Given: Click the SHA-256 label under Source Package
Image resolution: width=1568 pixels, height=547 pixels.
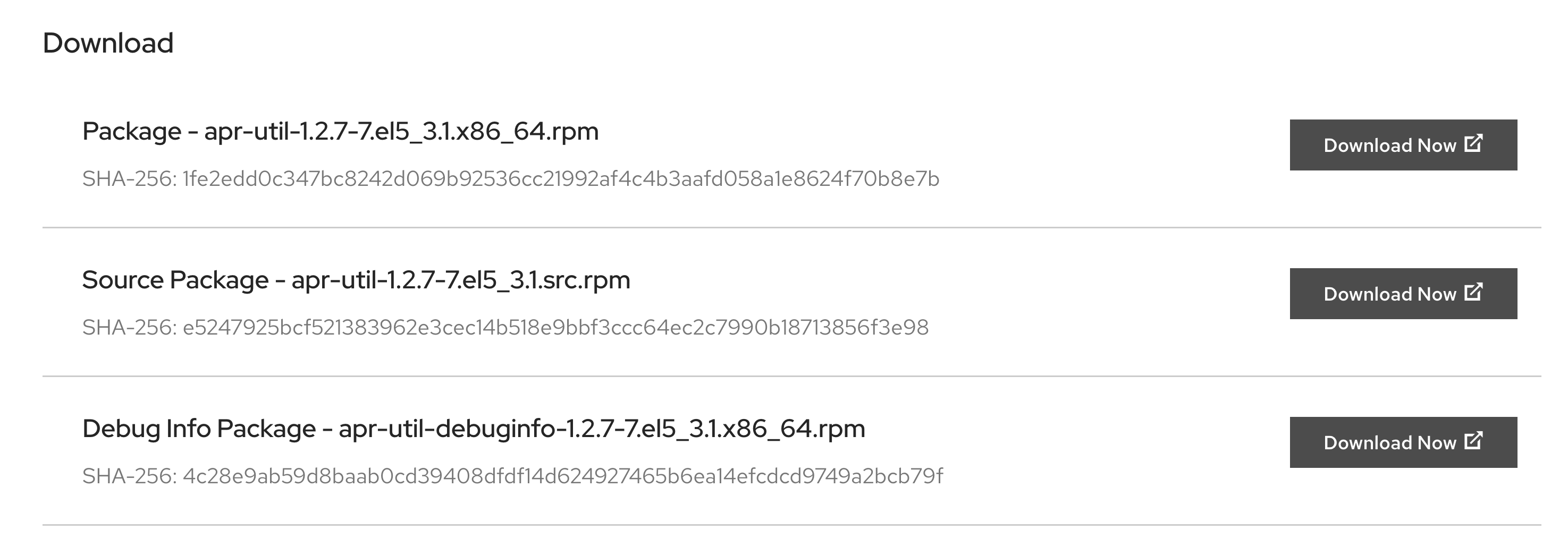Looking at the screenshot, I should pos(129,327).
